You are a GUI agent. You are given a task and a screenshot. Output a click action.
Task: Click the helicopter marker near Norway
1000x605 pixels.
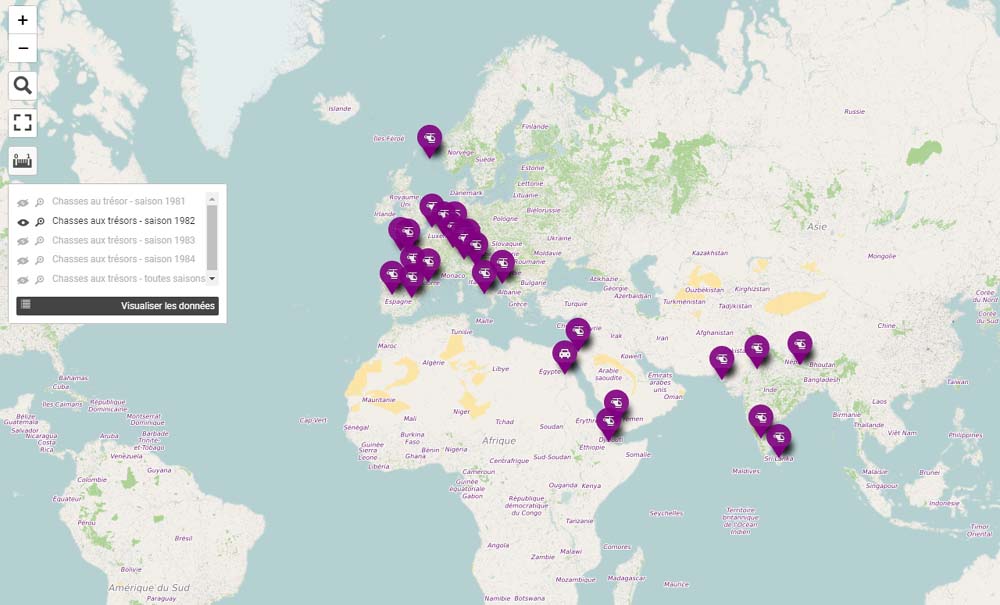click(x=429, y=138)
